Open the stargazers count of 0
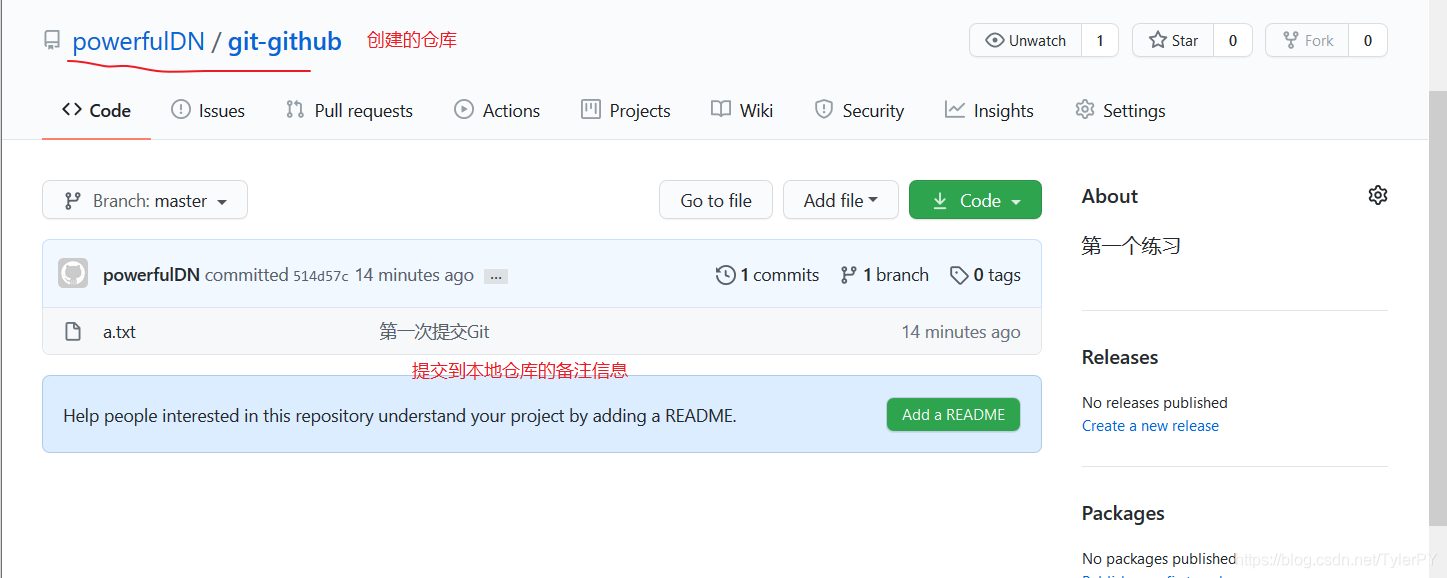1447x578 pixels. coord(1233,40)
